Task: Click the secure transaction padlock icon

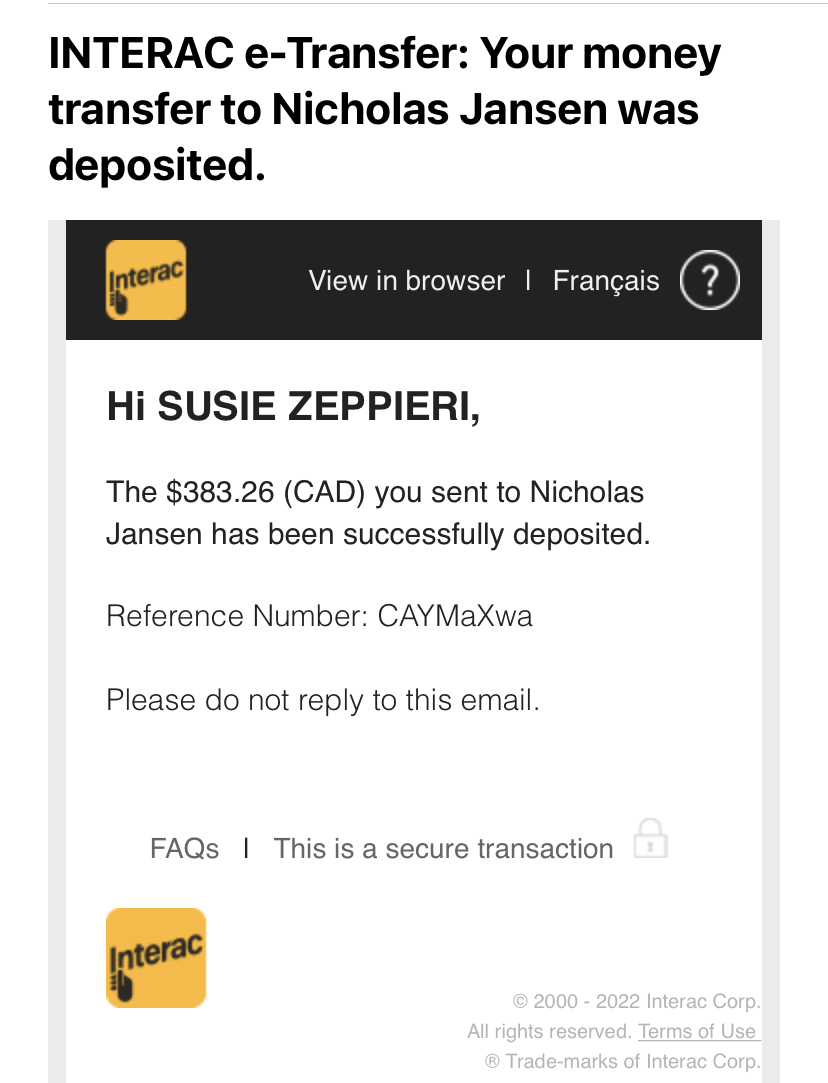Action: (x=651, y=838)
